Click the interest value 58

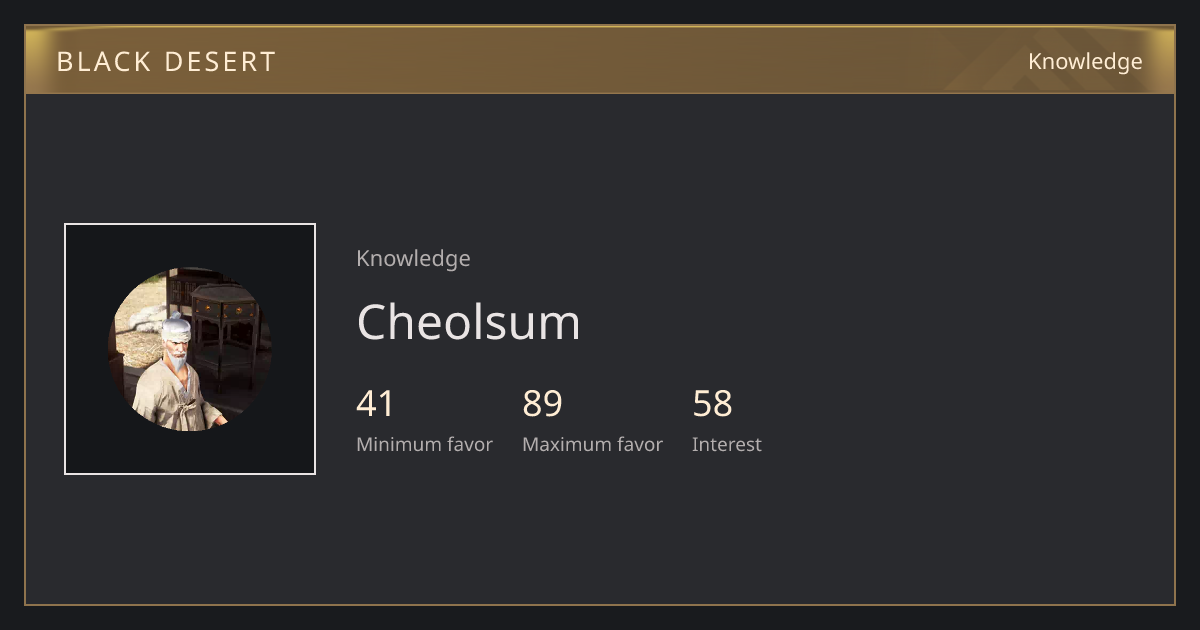(712, 404)
